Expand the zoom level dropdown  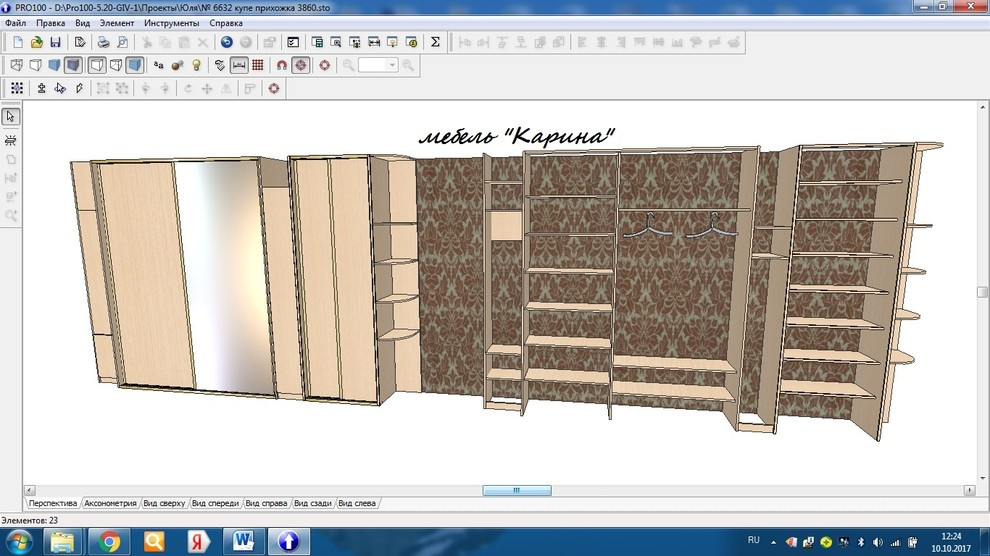(x=392, y=65)
